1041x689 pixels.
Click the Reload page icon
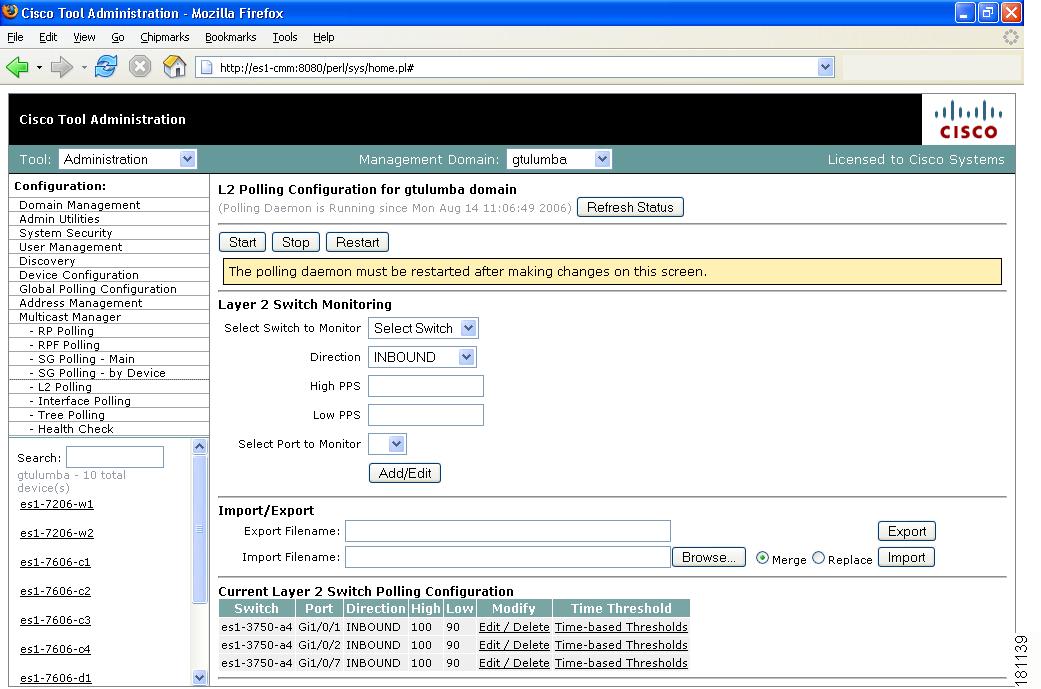coord(106,67)
